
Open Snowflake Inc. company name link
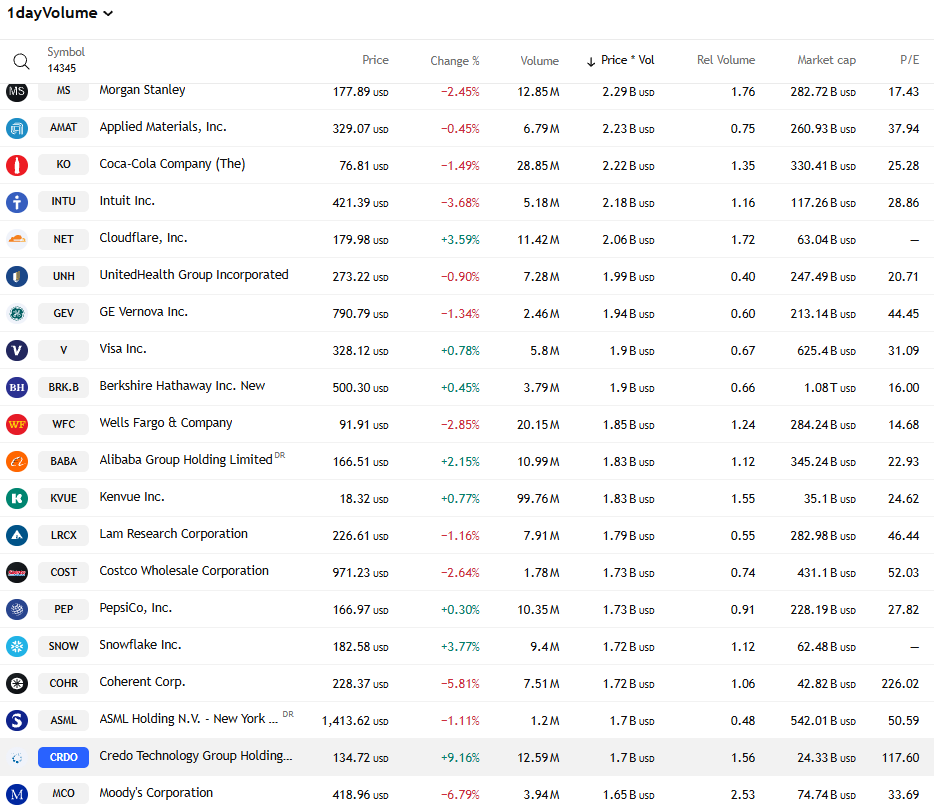[x=140, y=644]
